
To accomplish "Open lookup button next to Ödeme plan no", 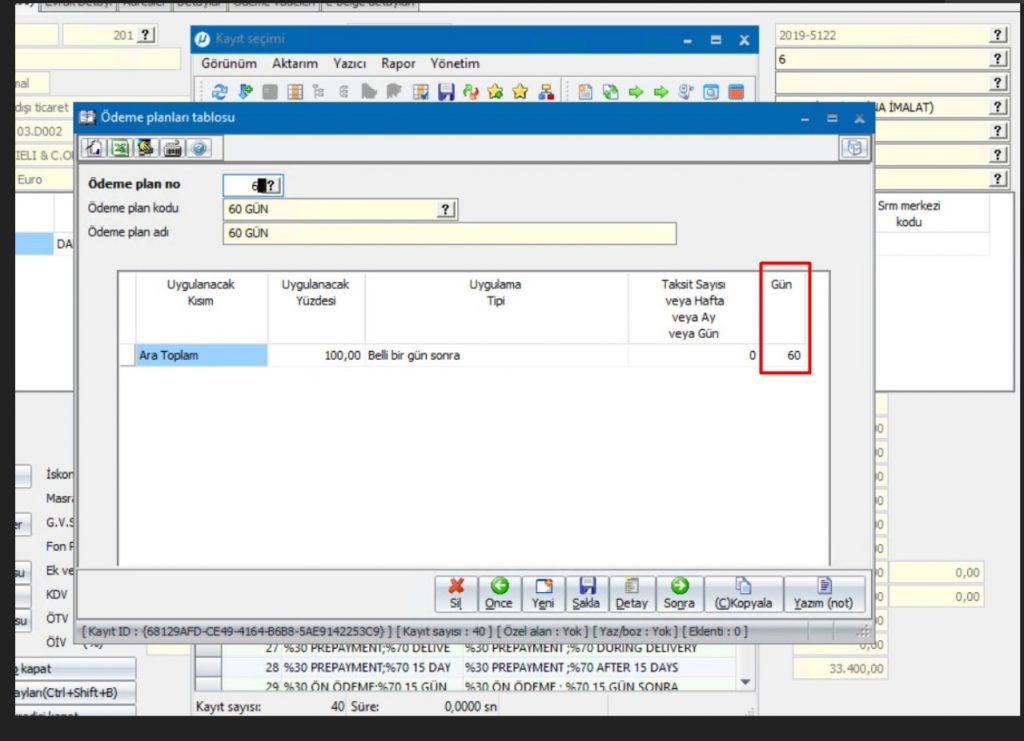I will point(273,185).
